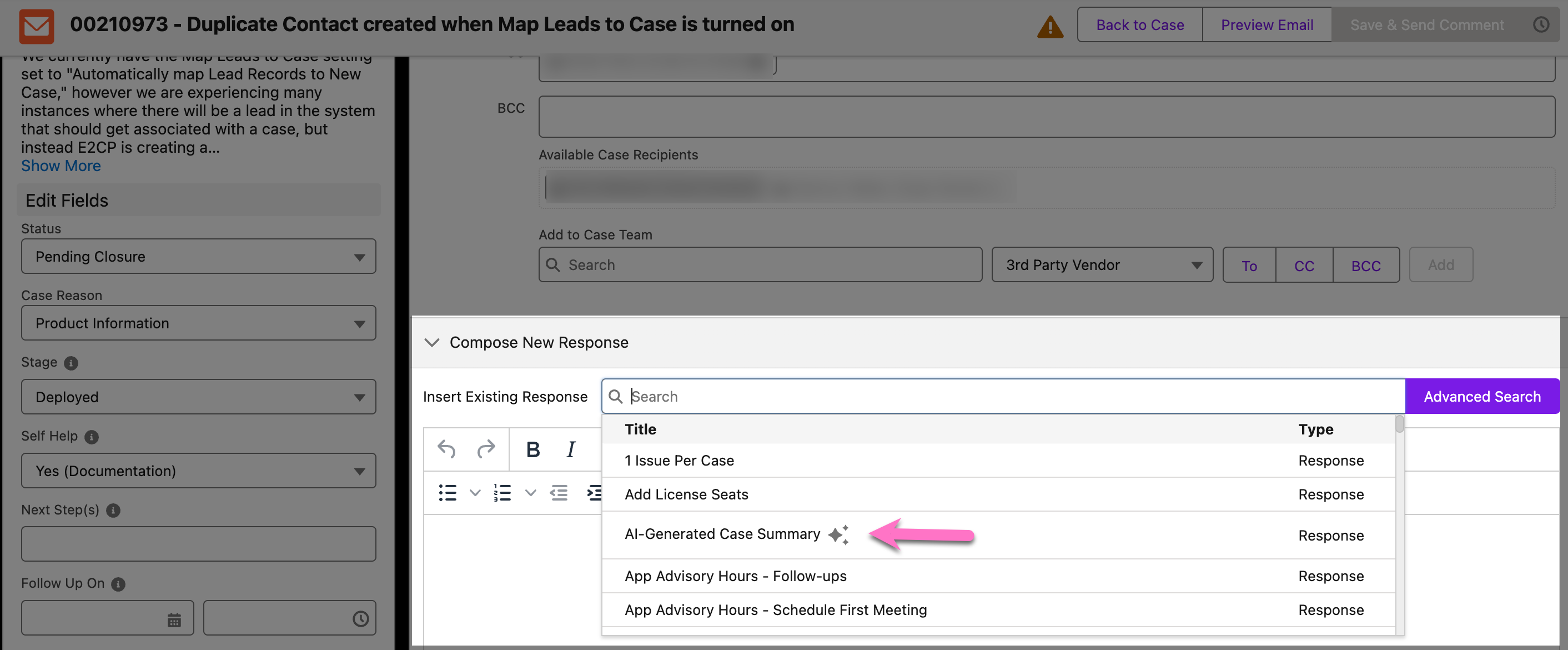Open the 3rd Party Vendor role dropdown
The height and width of the screenshot is (650, 1568).
[x=1102, y=265]
